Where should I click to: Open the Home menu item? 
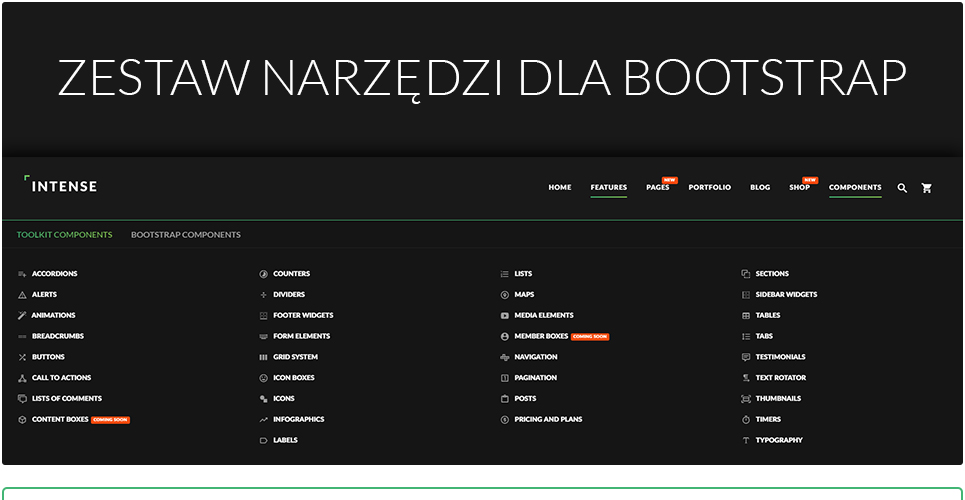(x=559, y=187)
